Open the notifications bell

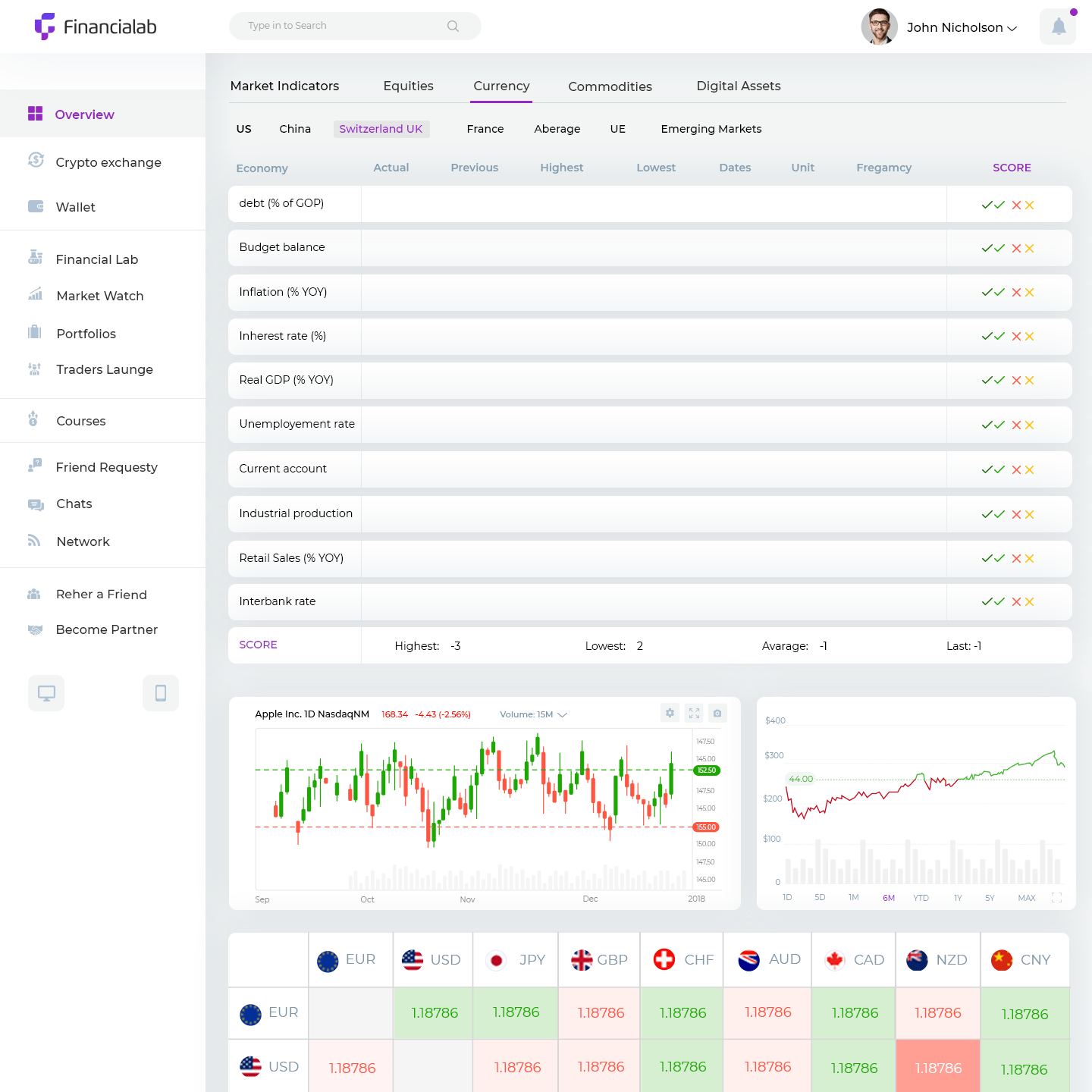(x=1058, y=27)
